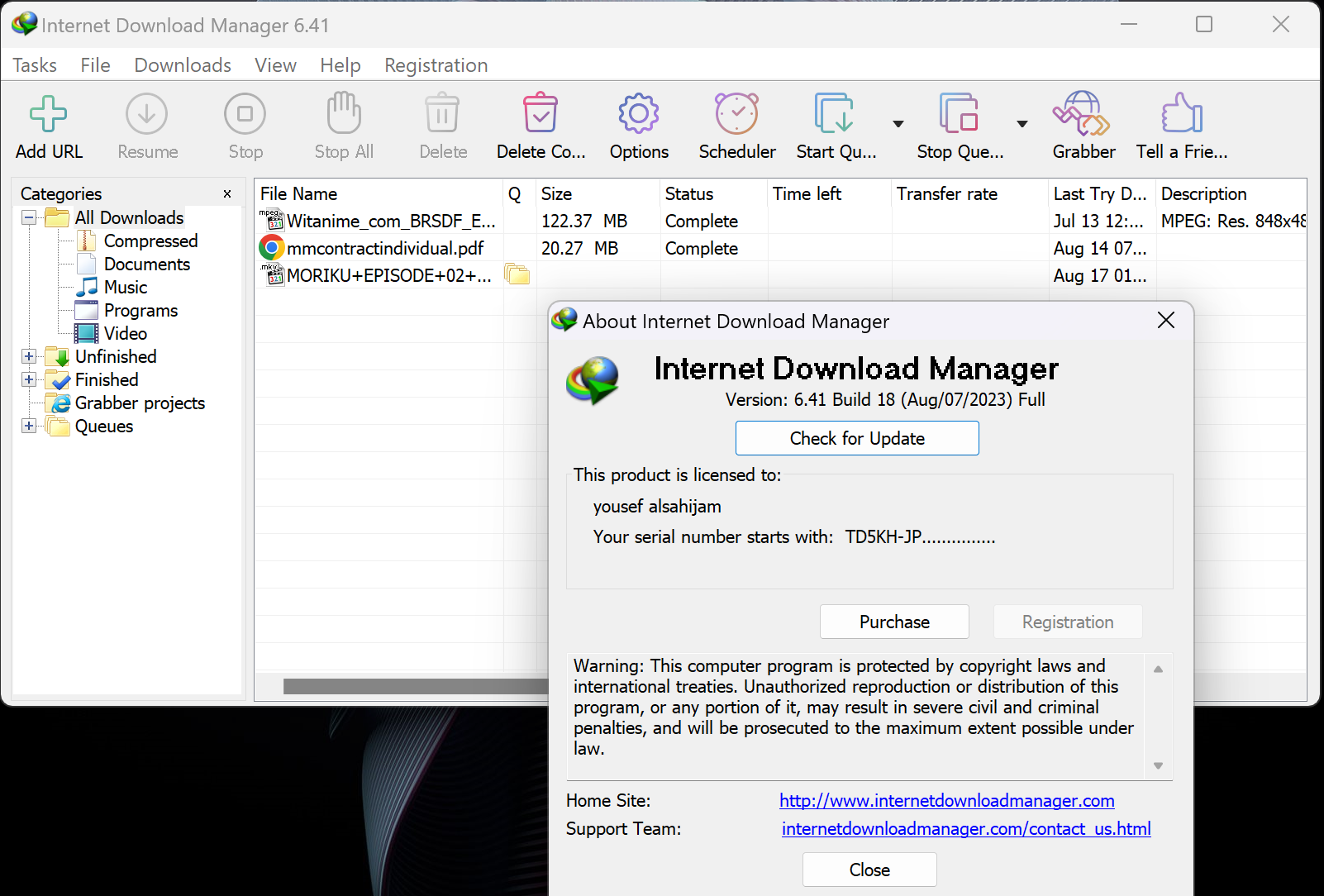Click the Resume download arrow icon
The image size is (1324, 896).
tap(147, 114)
